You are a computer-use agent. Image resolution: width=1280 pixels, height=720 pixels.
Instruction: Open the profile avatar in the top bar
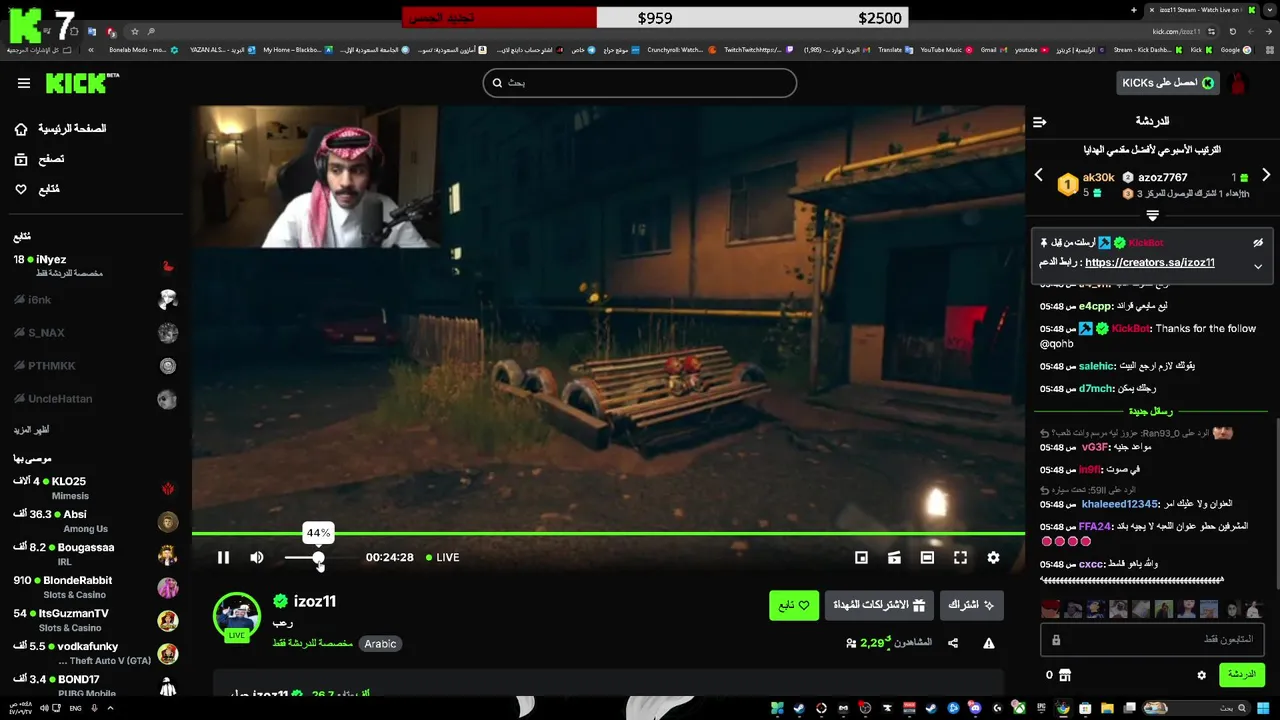tap(1239, 83)
